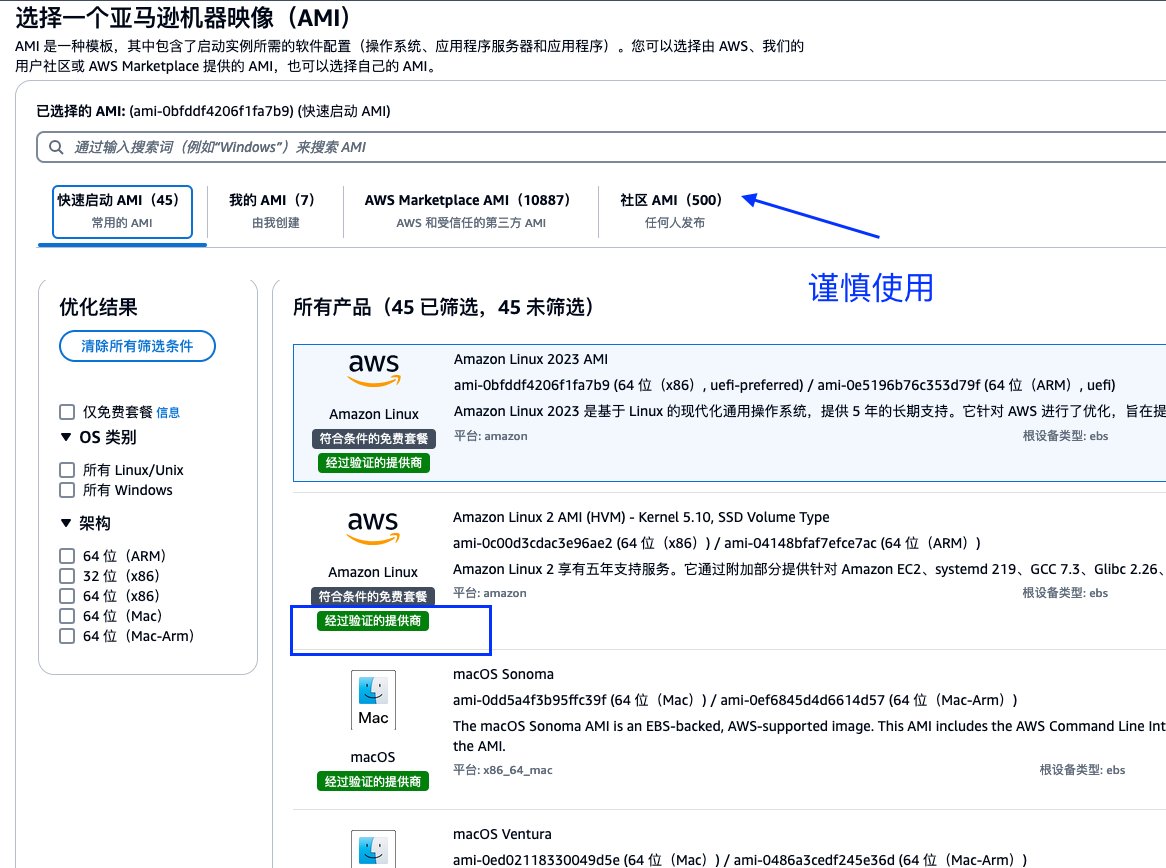Click the macOS Sonoma Mac icon

pos(373,699)
